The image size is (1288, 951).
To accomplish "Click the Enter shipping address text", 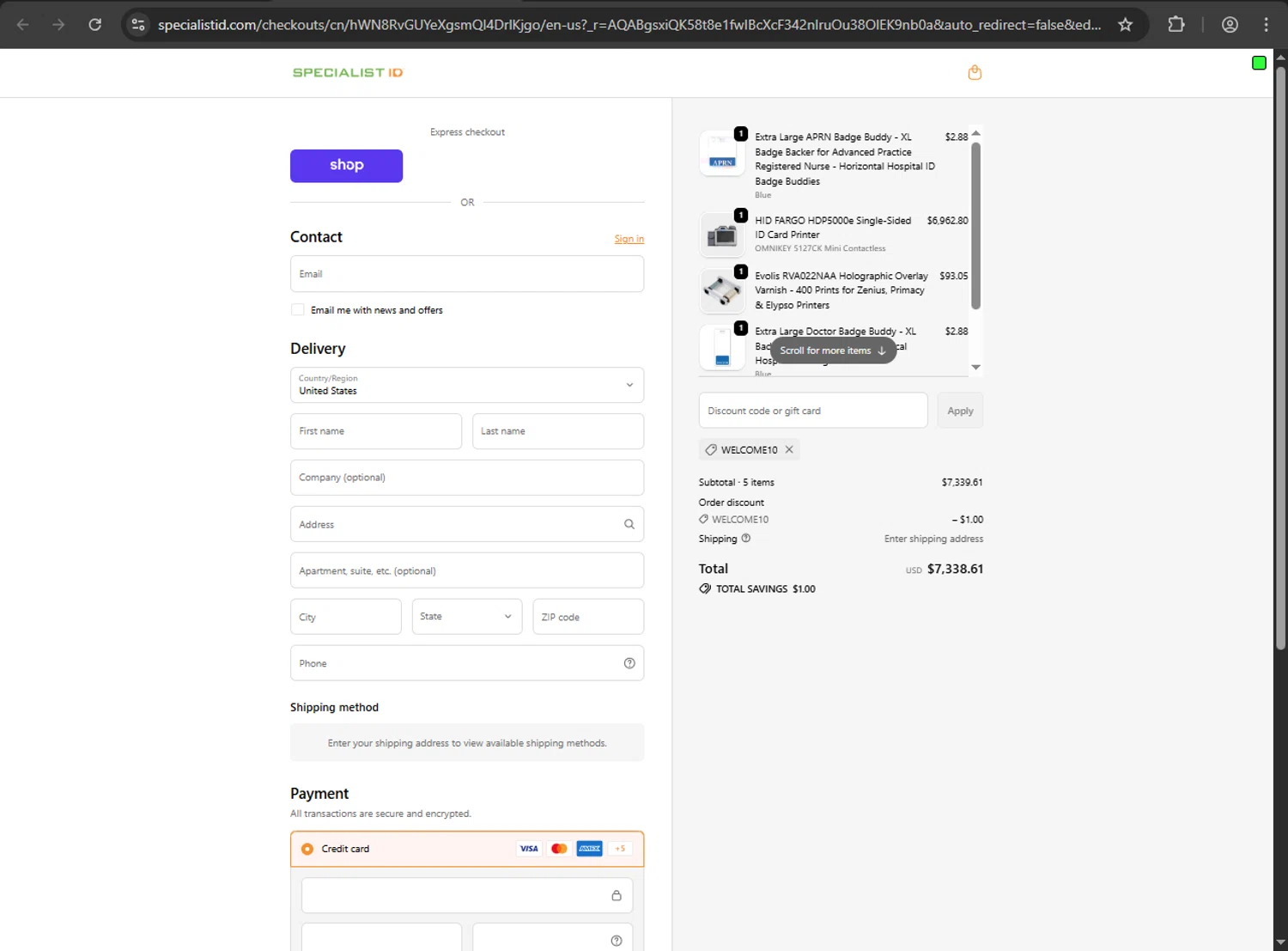I will click(933, 539).
